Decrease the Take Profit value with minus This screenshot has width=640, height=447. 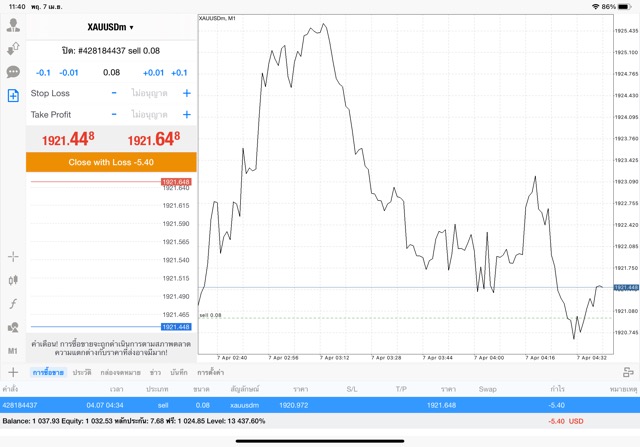pos(114,115)
